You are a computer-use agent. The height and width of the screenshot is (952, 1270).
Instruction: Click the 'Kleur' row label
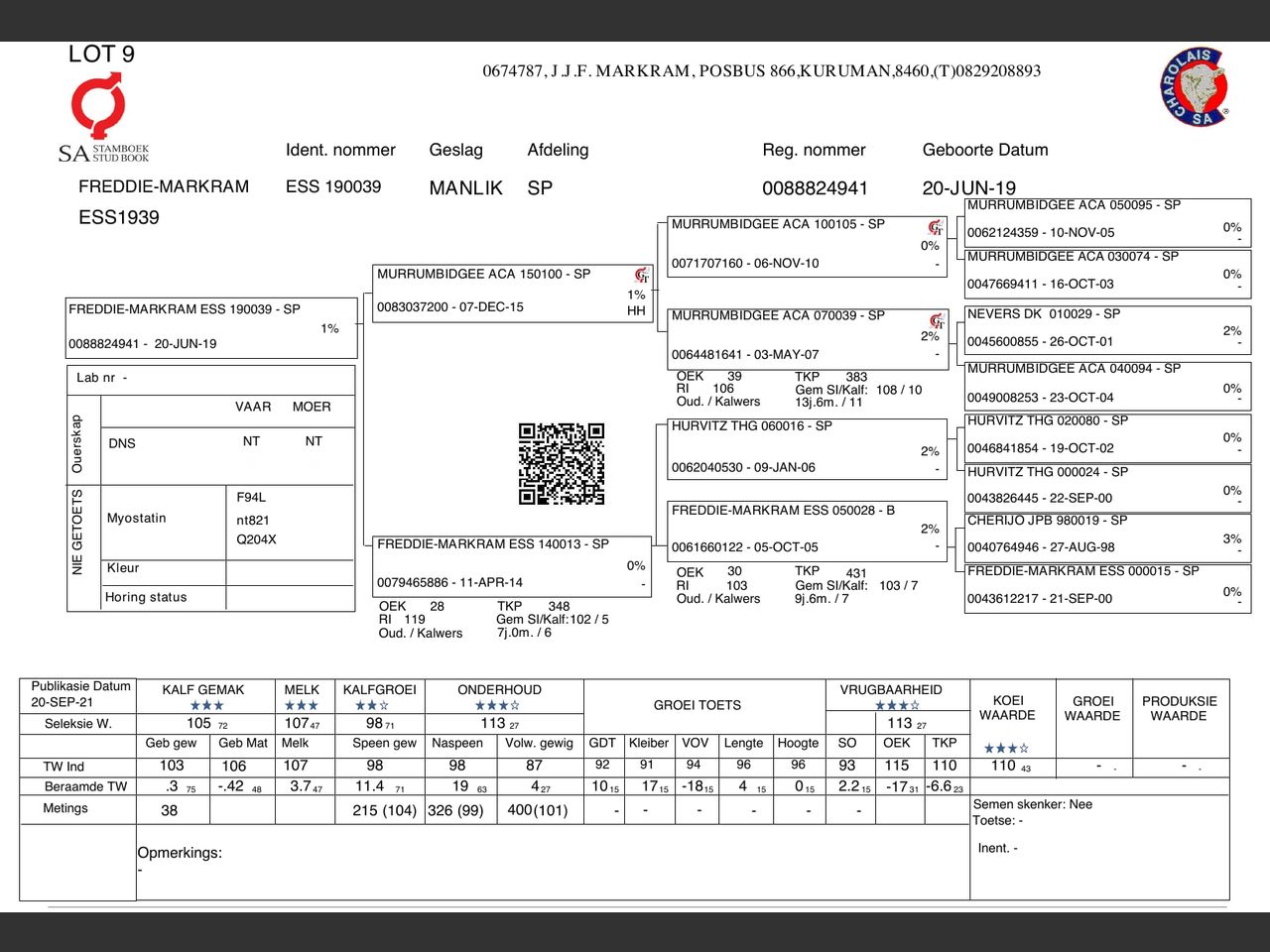coord(123,568)
